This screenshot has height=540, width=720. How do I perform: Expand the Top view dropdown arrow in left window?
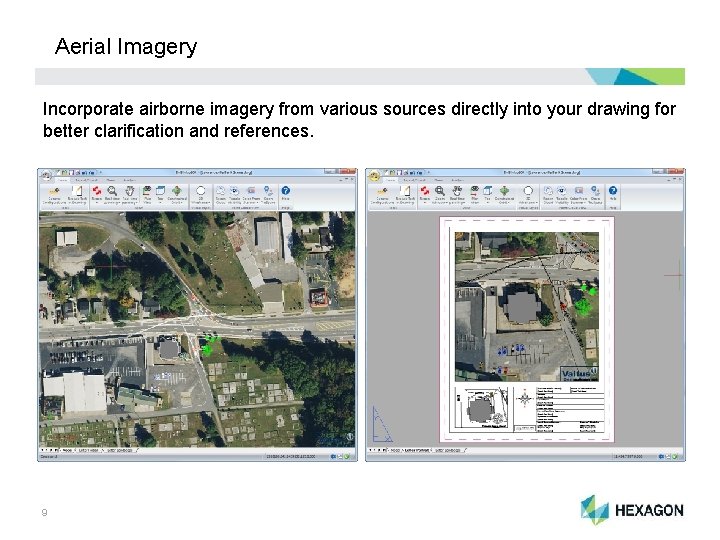[161, 202]
